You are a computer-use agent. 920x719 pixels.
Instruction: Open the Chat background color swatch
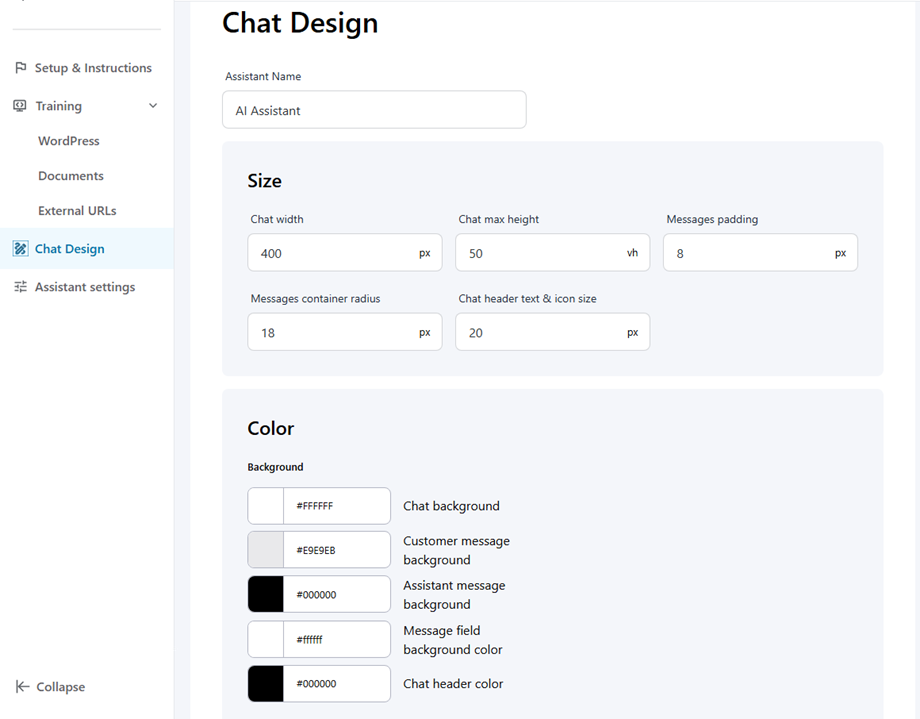click(x=266, y=506)
